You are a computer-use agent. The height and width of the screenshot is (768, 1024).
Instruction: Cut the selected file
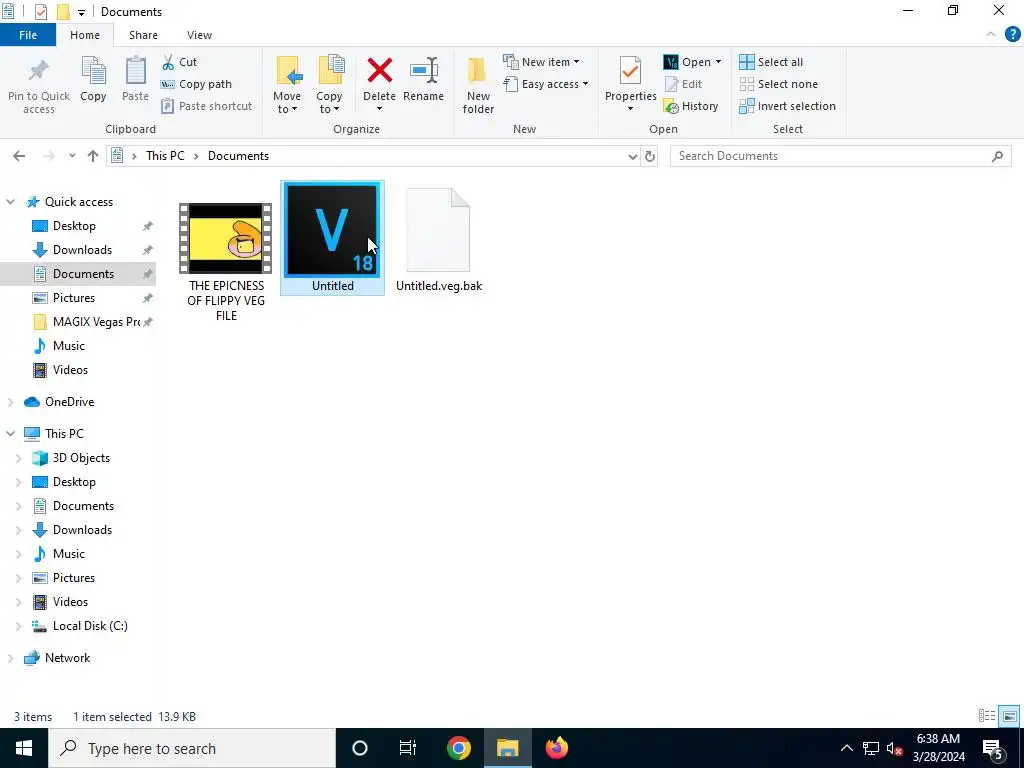180,62
